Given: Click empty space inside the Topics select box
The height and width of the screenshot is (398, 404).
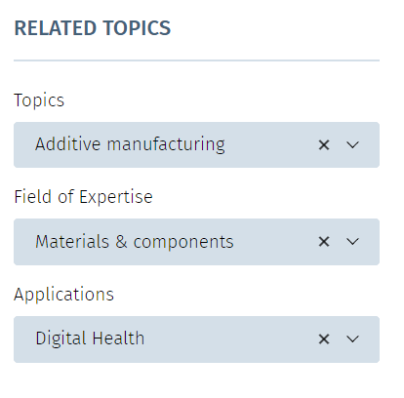Looking at the screenshot, I should pyautogui.click(x=270, y=145).
